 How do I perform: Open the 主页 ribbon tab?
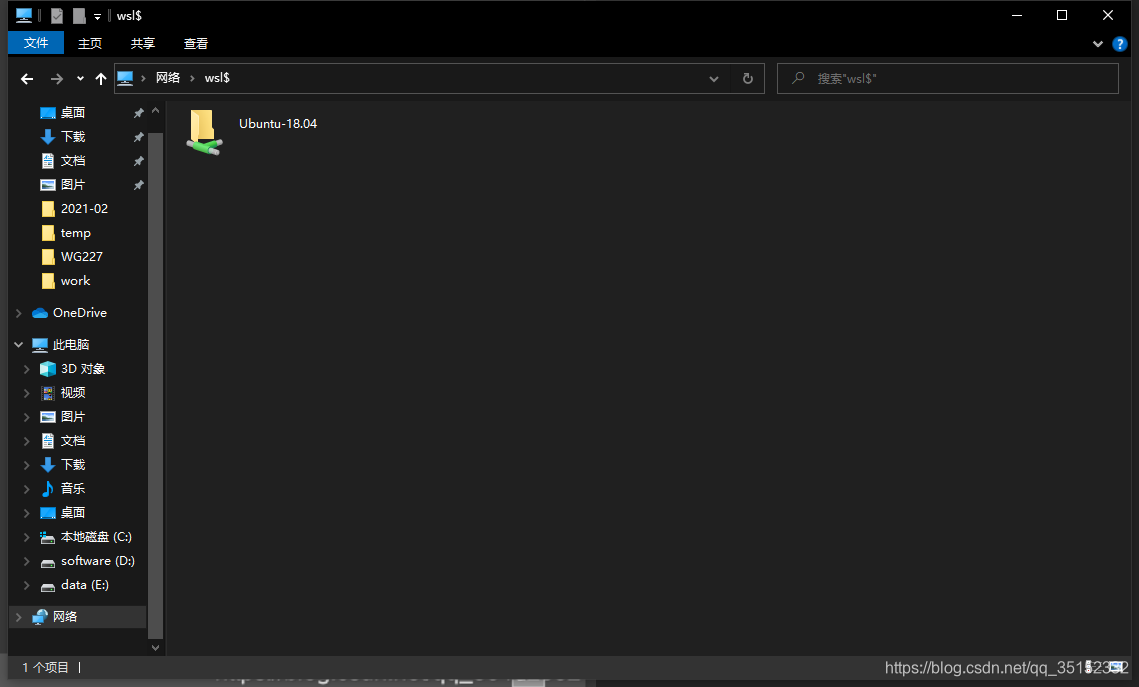pos(89,44)
